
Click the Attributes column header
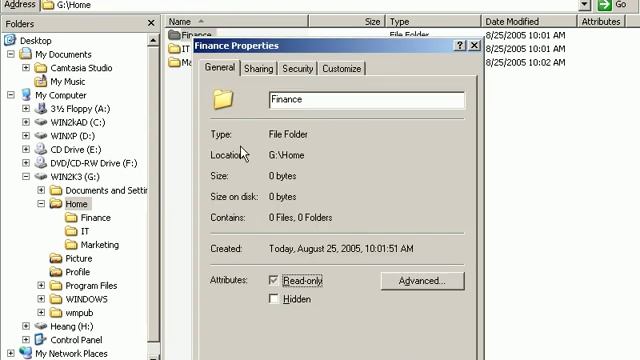[601, 22]
